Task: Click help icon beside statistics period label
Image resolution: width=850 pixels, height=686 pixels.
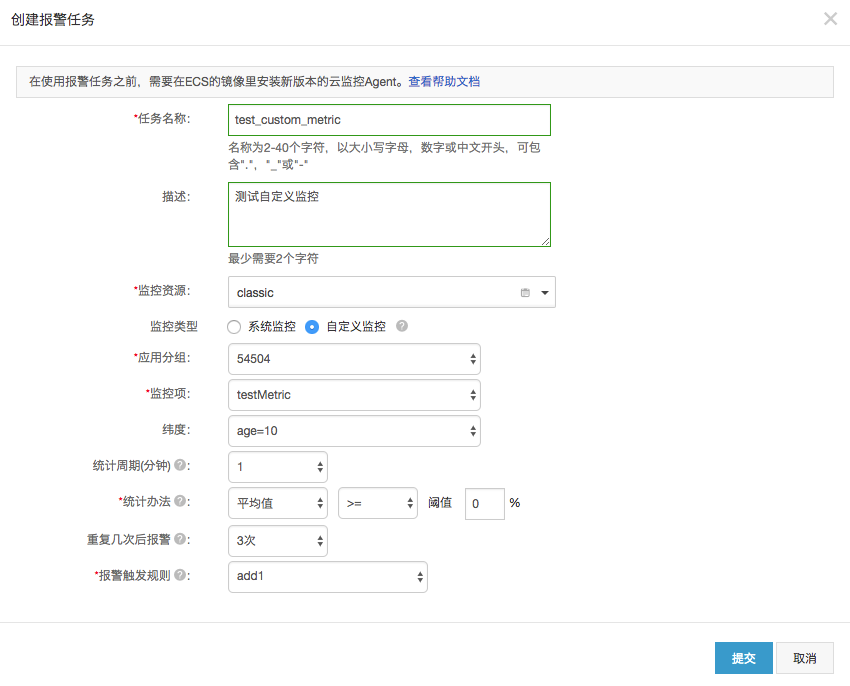Action: point(180,465)
